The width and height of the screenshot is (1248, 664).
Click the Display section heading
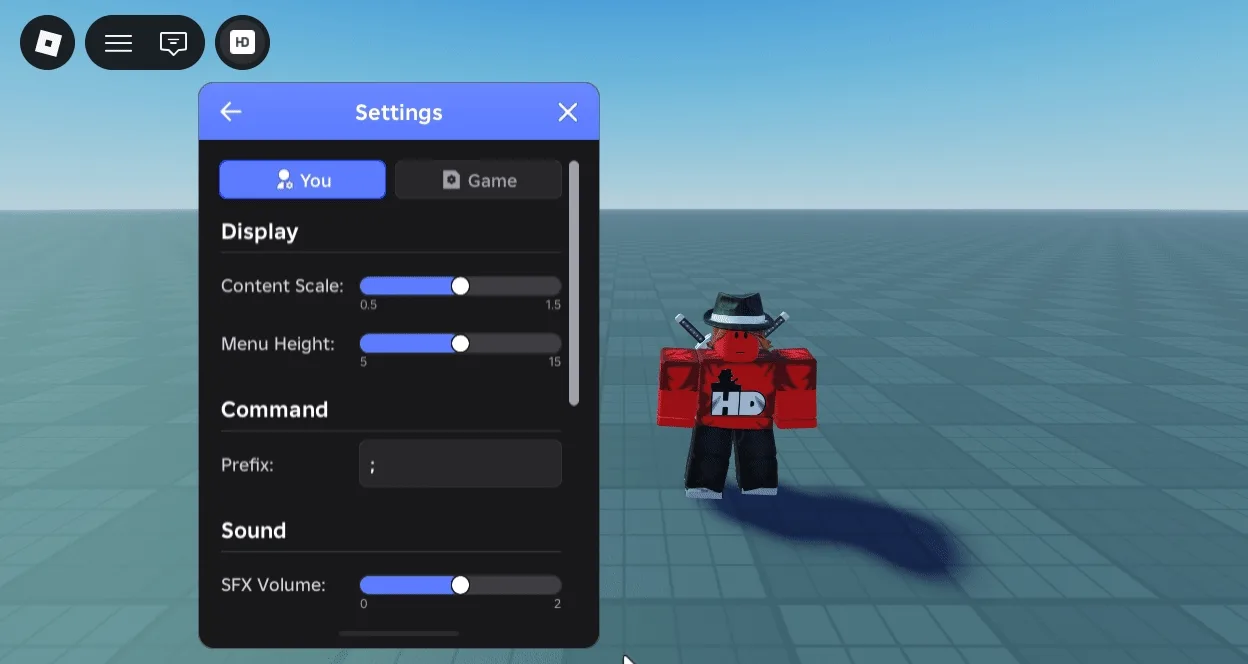(260, 232)
